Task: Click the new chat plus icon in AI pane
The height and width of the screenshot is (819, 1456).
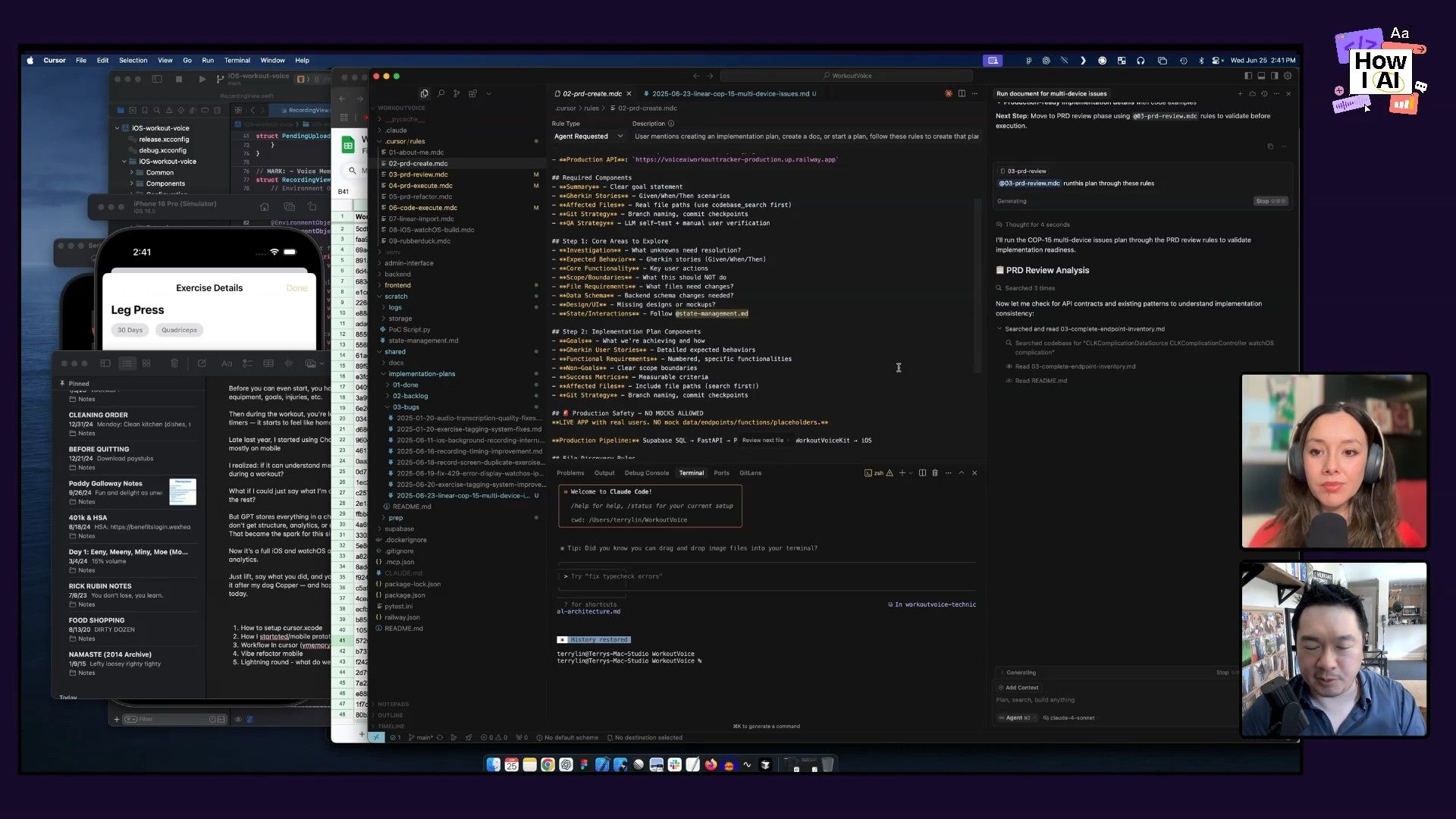Action: 1240,93
